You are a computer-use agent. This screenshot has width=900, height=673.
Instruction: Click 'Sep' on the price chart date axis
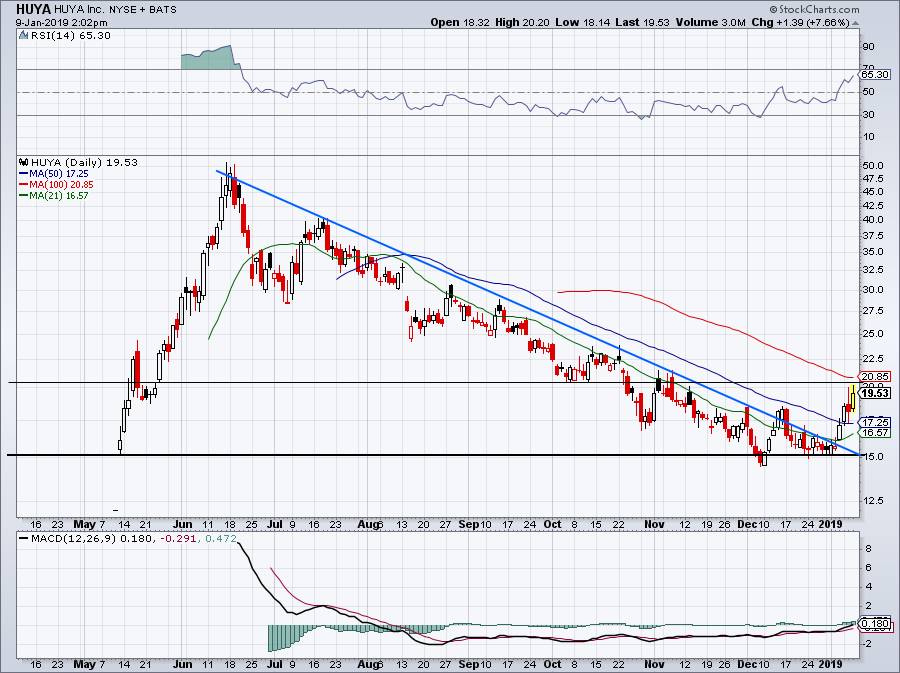[x=469, y=524]
